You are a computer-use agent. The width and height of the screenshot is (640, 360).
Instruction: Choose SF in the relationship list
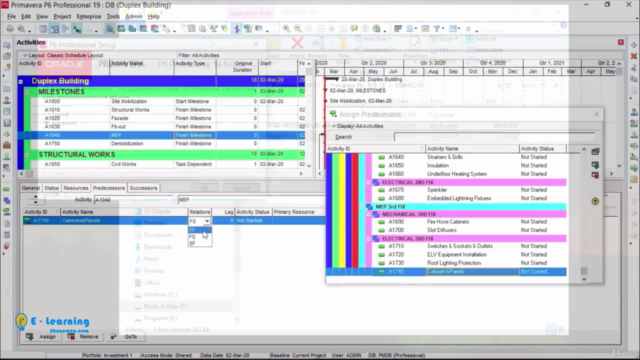(x=200, y=243)
